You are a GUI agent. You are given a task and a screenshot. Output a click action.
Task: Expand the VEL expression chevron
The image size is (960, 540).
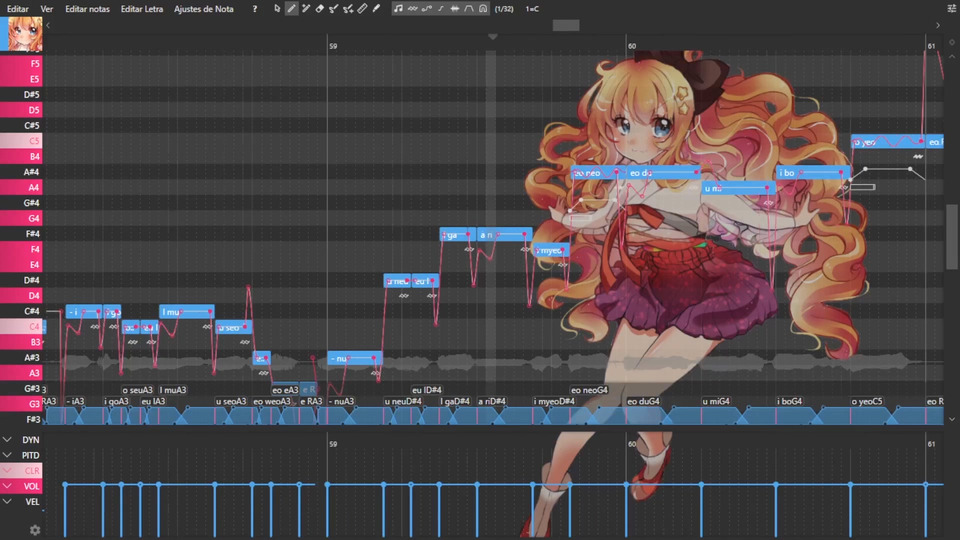point(7,501)
